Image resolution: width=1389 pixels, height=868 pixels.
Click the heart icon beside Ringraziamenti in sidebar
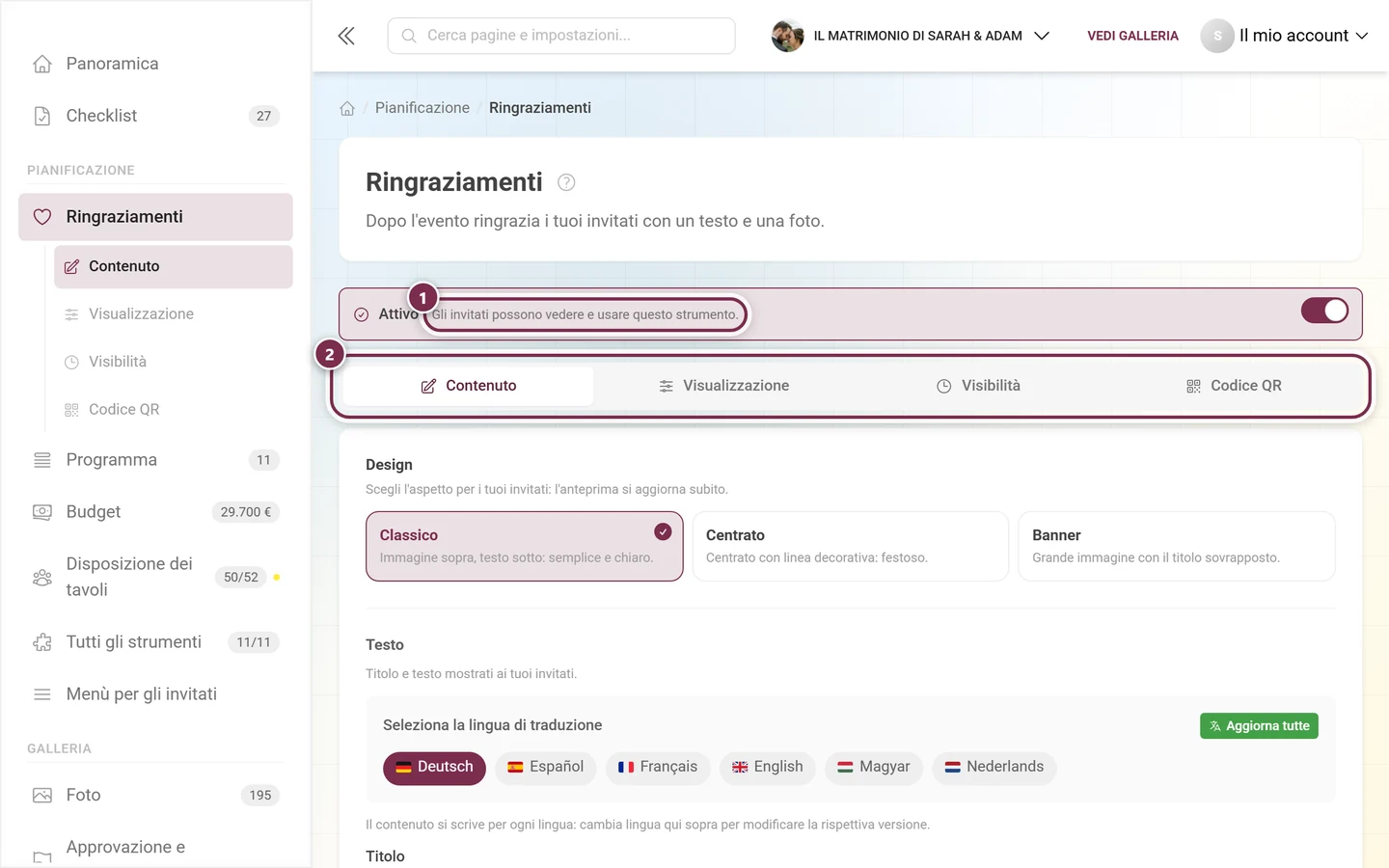pos(42,217)
